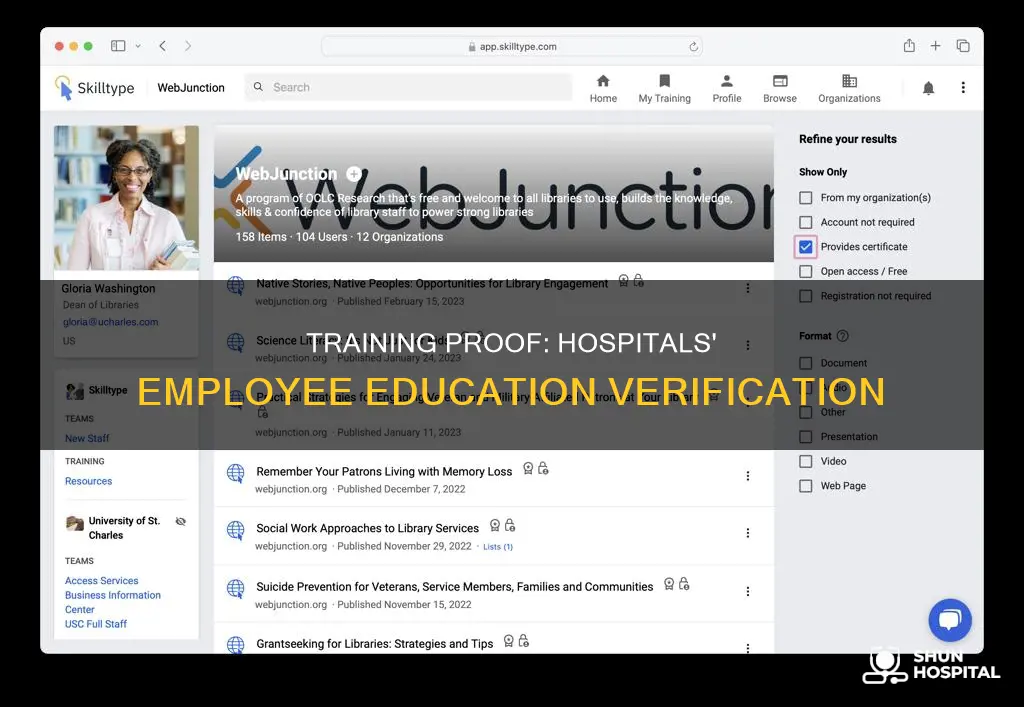The height and width of the screenshot is (707, 1024).
Task: Click Gloria Washington profile photo
Action: pos(126,198)
